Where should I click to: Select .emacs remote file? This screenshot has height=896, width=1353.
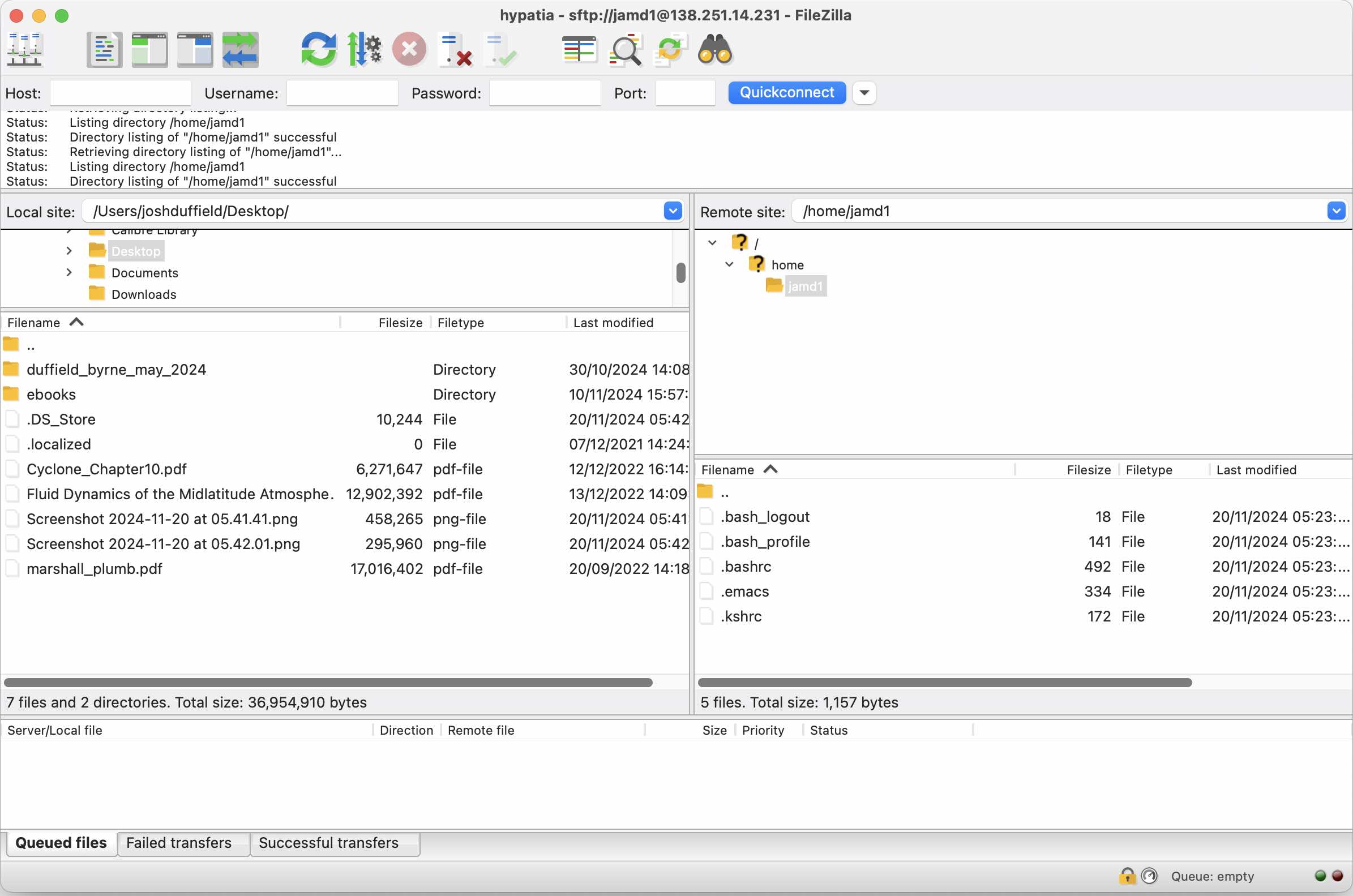1024,591
